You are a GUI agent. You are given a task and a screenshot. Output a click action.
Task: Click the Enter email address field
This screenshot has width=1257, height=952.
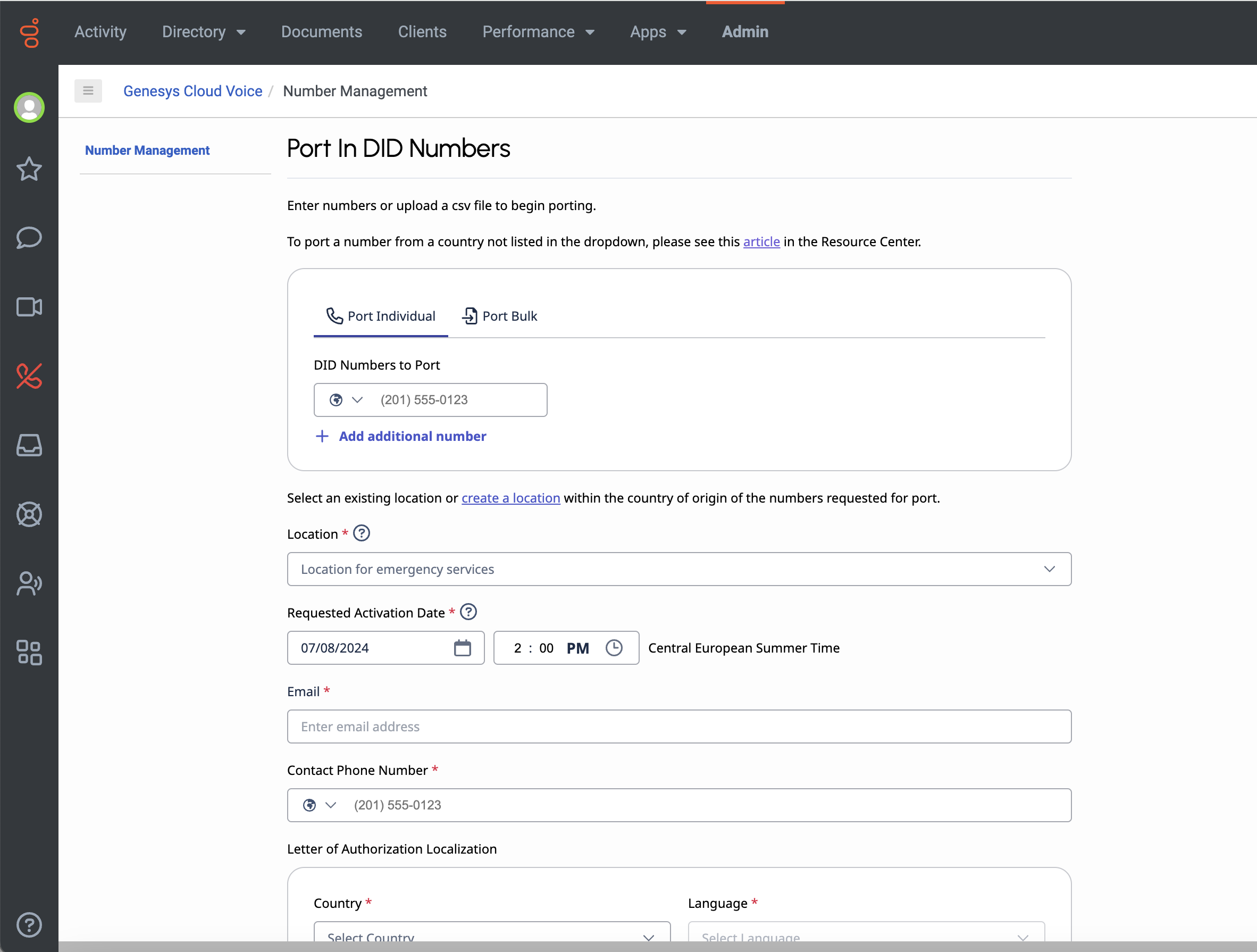pos(678,726)
